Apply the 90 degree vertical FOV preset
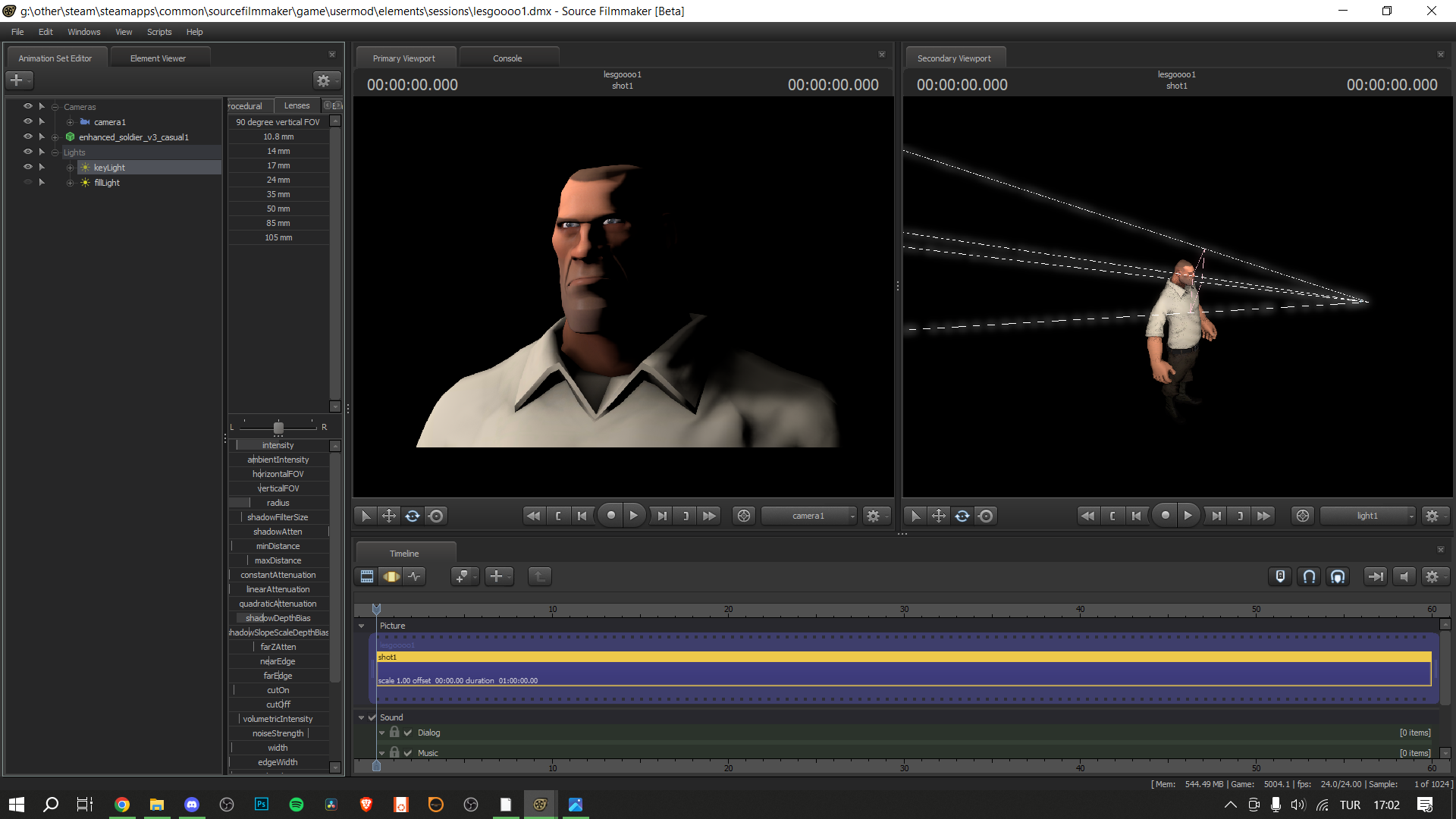The image size is (1456, 819). (278, 122)
